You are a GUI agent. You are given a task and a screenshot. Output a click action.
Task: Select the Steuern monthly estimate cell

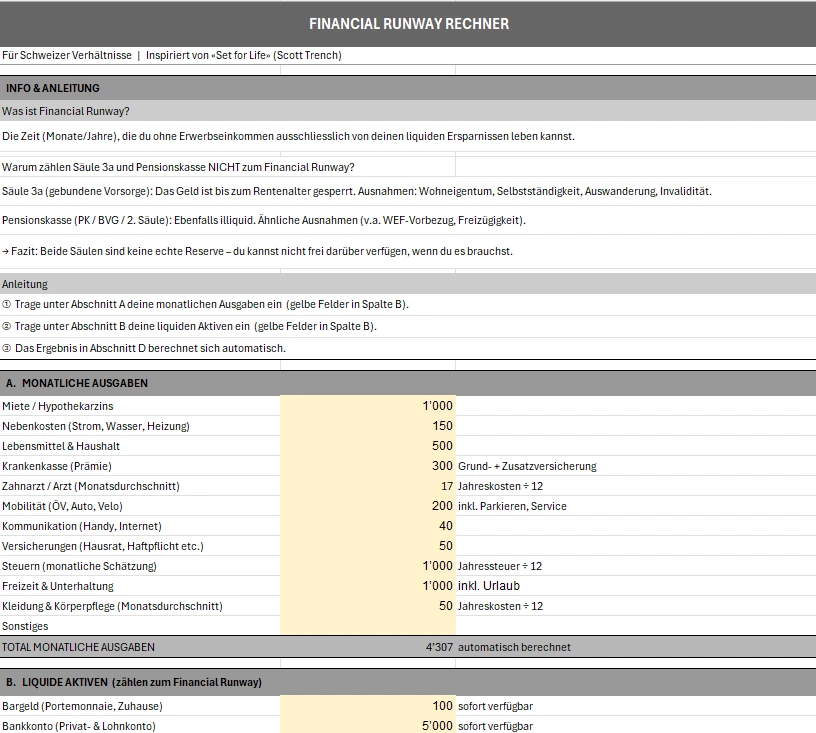pos(368,566)
